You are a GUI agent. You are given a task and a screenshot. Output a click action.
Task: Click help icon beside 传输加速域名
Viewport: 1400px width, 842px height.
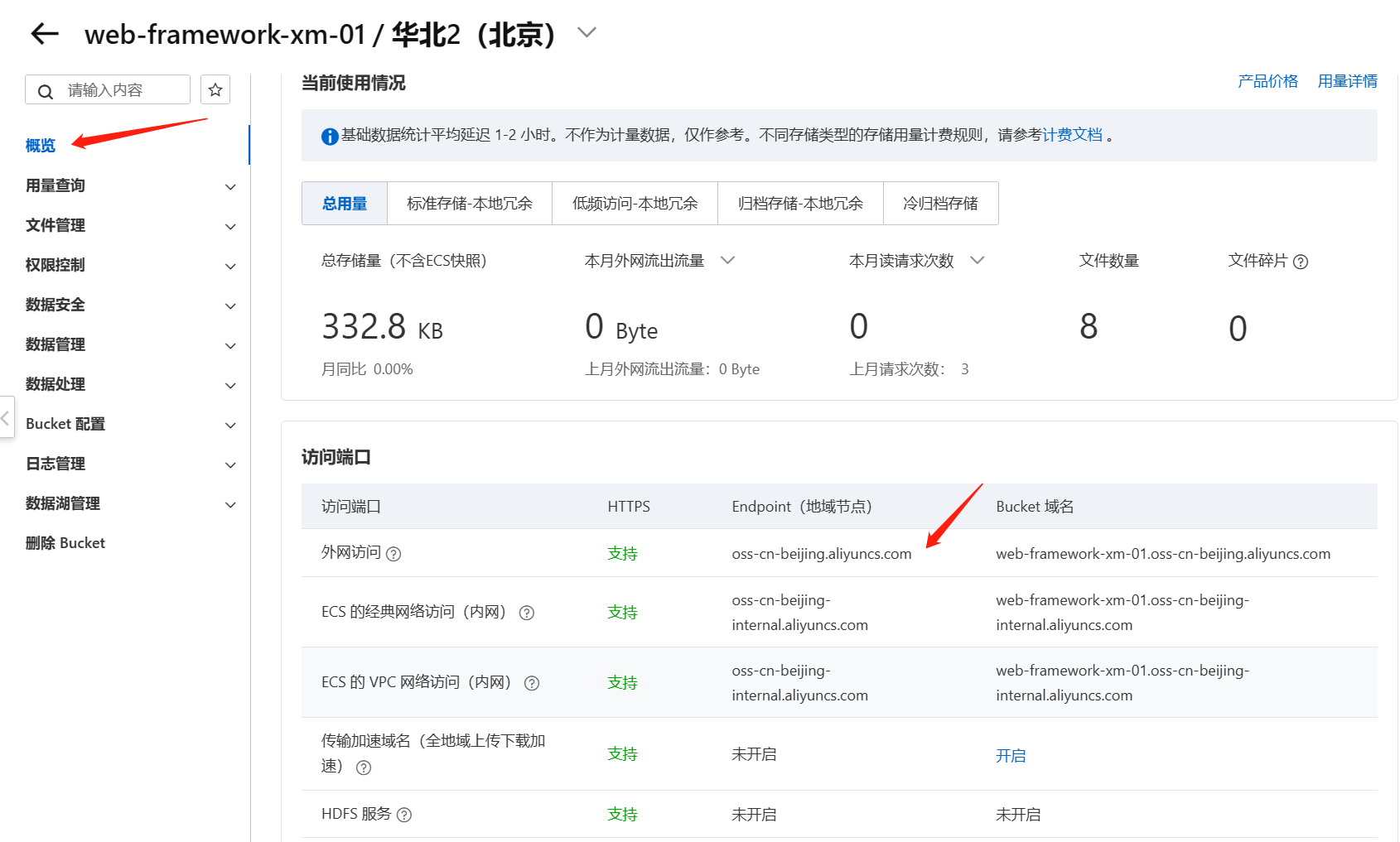pyautogui.click(x=362, y=767)
